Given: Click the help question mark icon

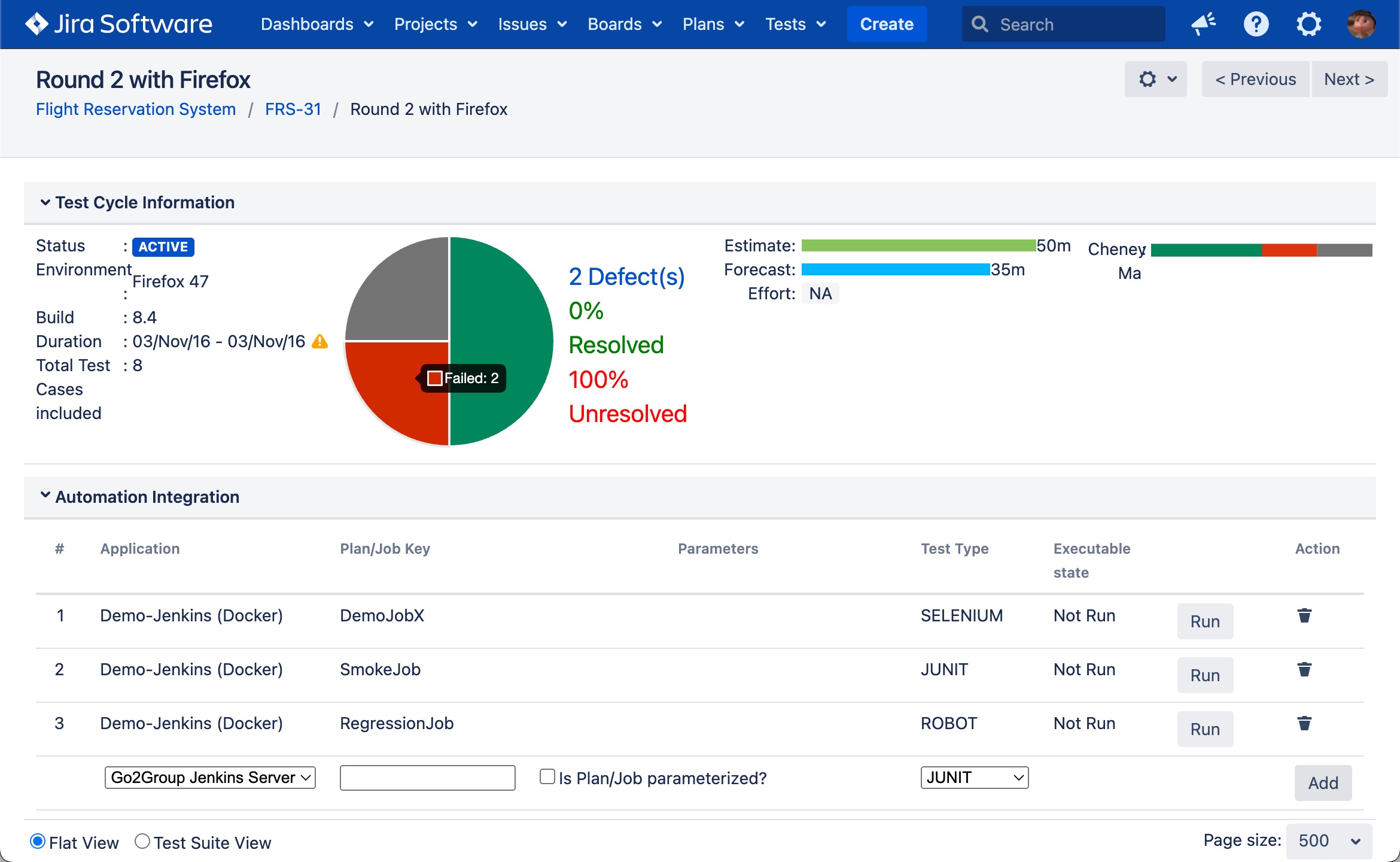Looking at the screenshot, I should point(1256,24).
